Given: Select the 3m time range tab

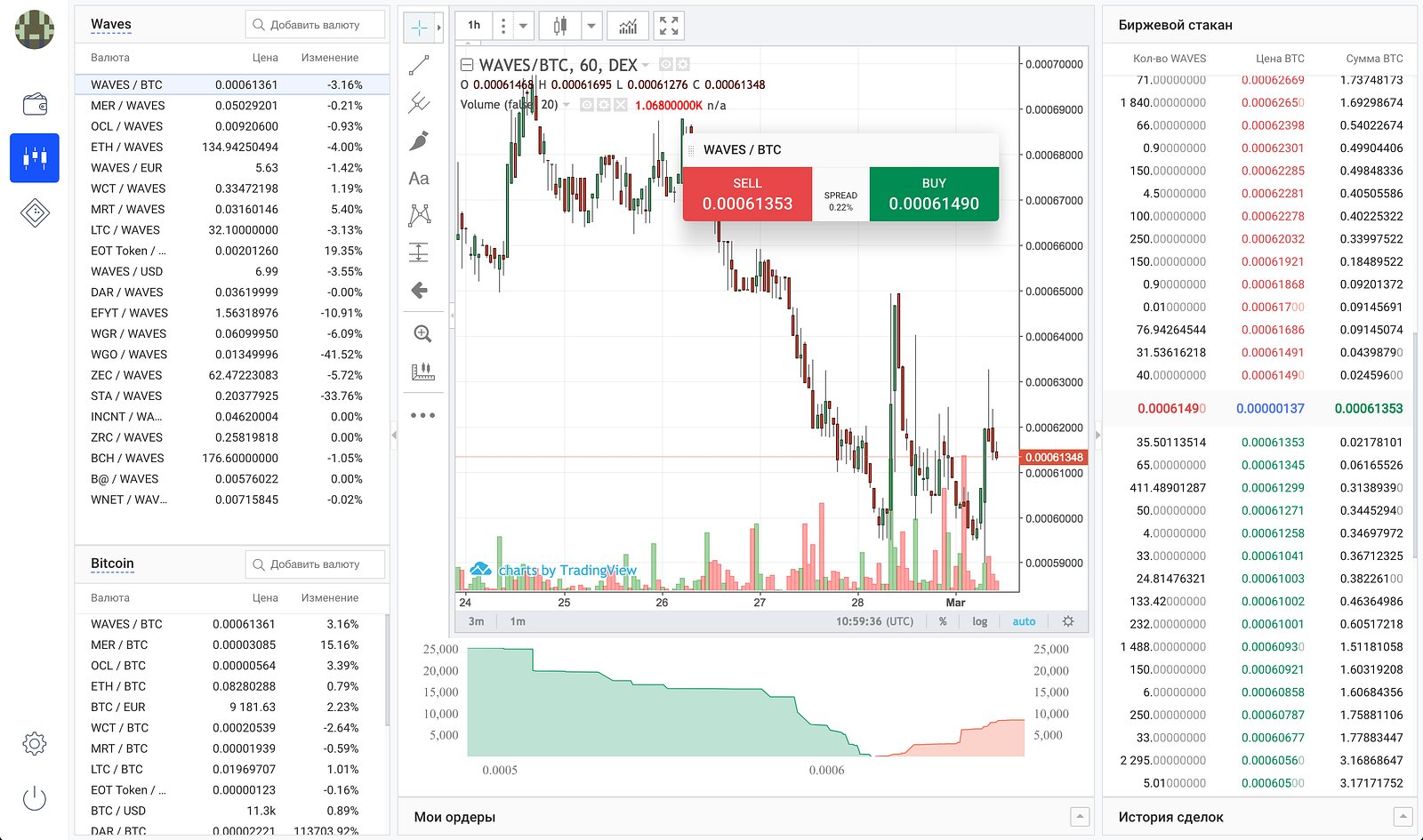Looking at the screenshot, I should (x=477, y=621).
